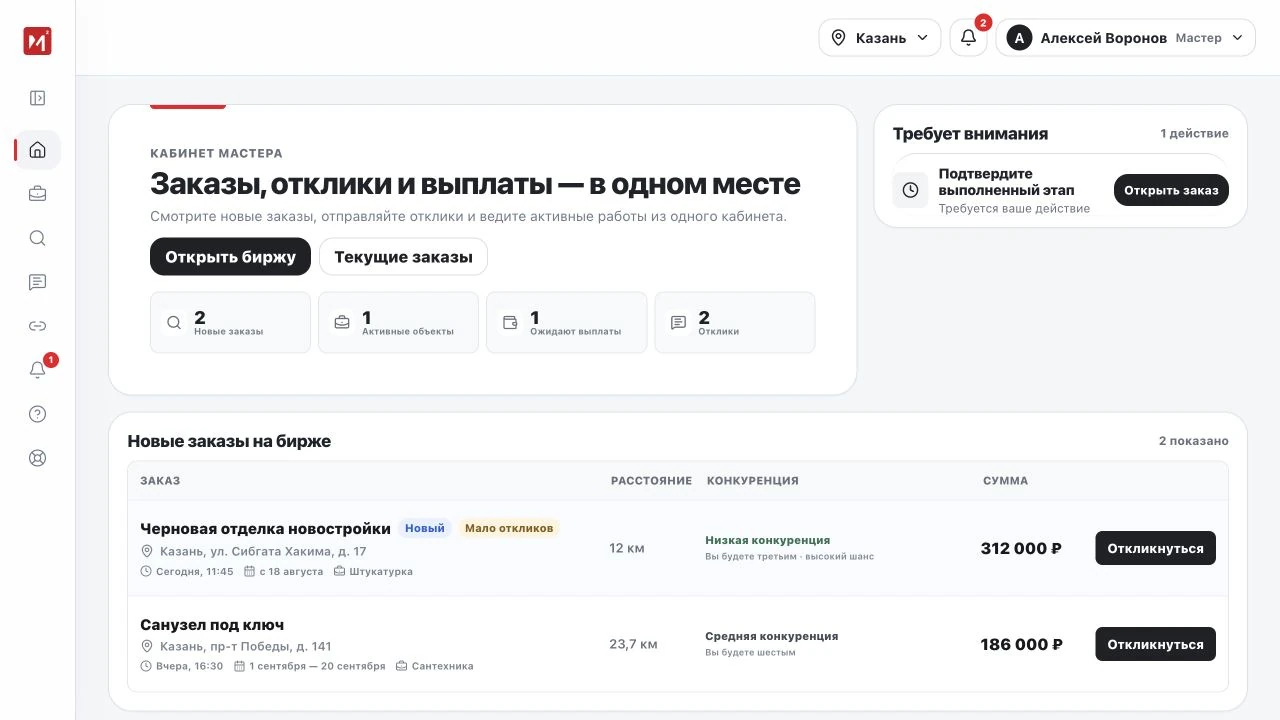Click the Сантехника category tag
The height and width of the screenshot is (720, 1280).
click(x=435, y=666)
